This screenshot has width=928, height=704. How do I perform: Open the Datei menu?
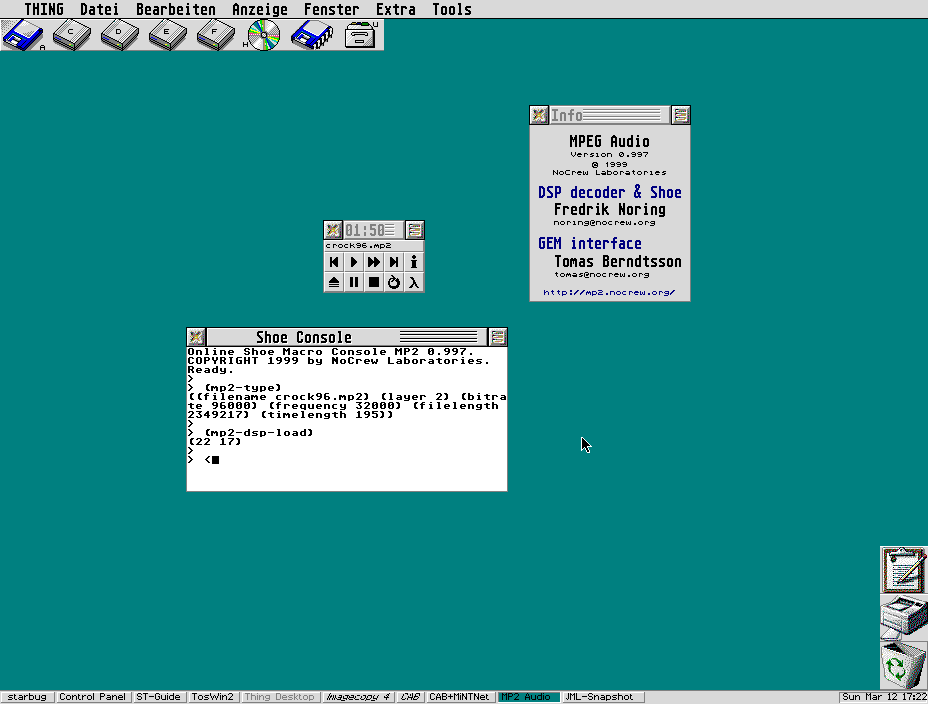pos(99,9)
